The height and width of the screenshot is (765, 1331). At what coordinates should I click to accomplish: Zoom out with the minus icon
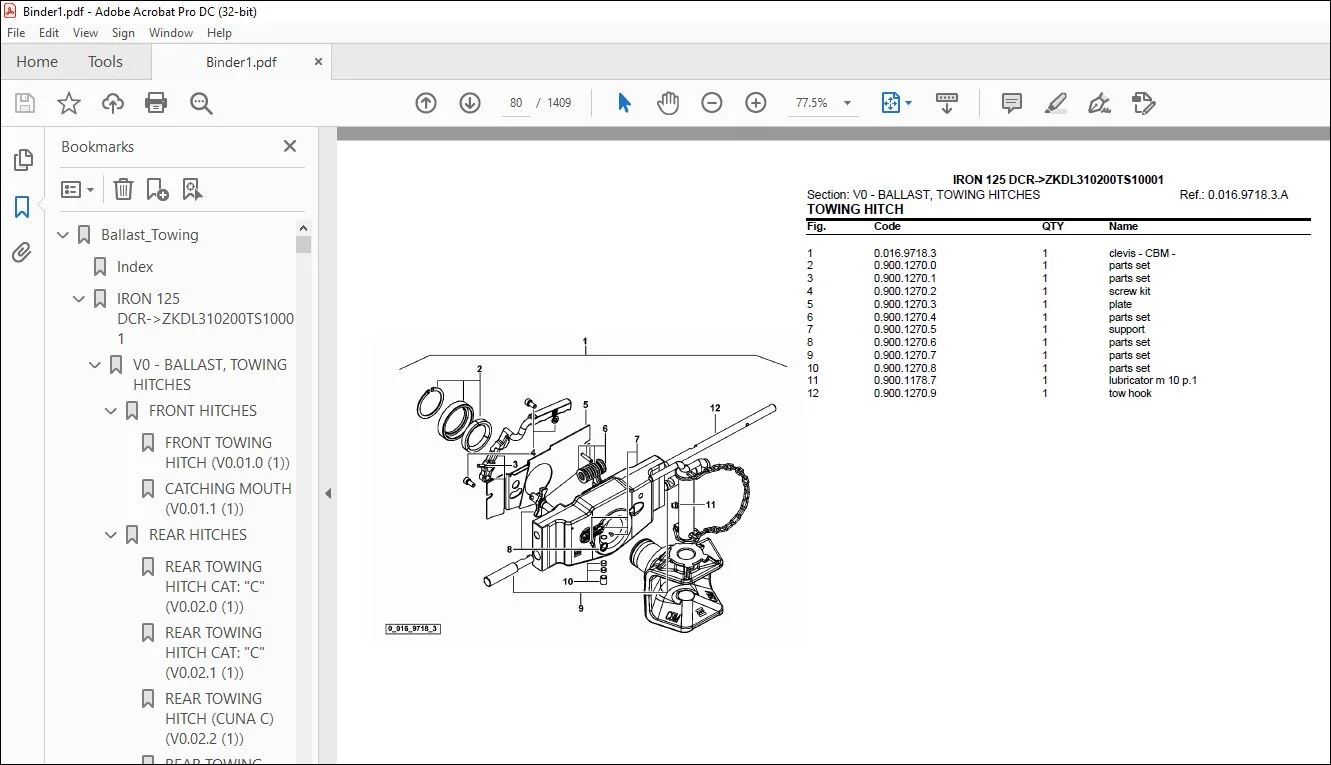712,103
